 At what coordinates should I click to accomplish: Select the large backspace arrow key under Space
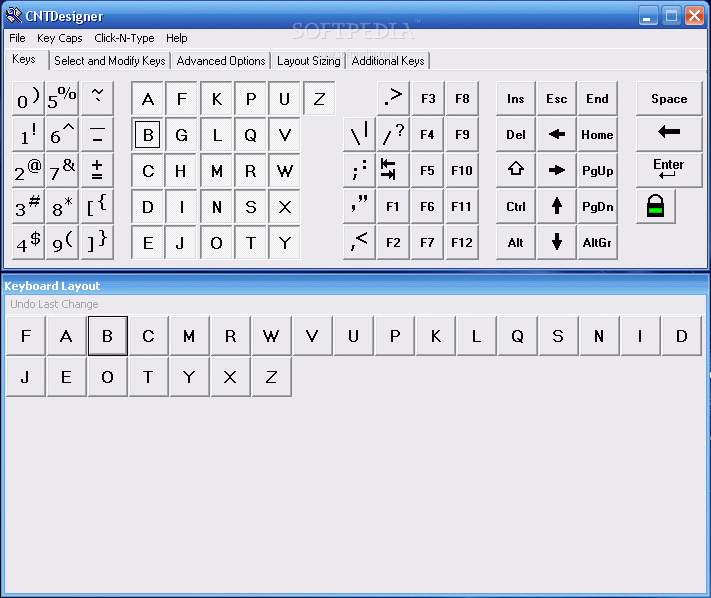coord(669,134)
